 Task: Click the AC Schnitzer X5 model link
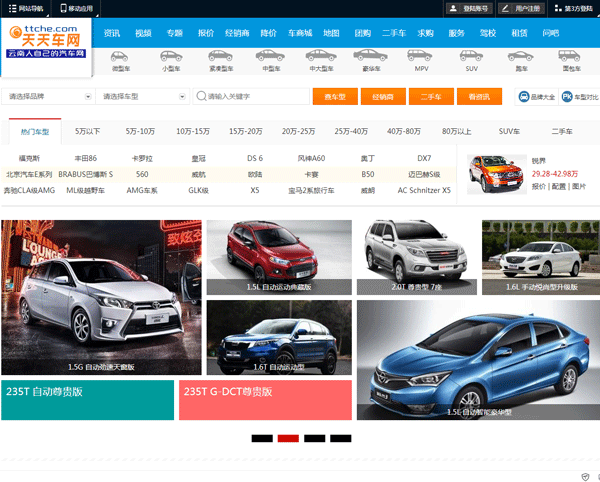pyautogui.click(x=424, y=191)
